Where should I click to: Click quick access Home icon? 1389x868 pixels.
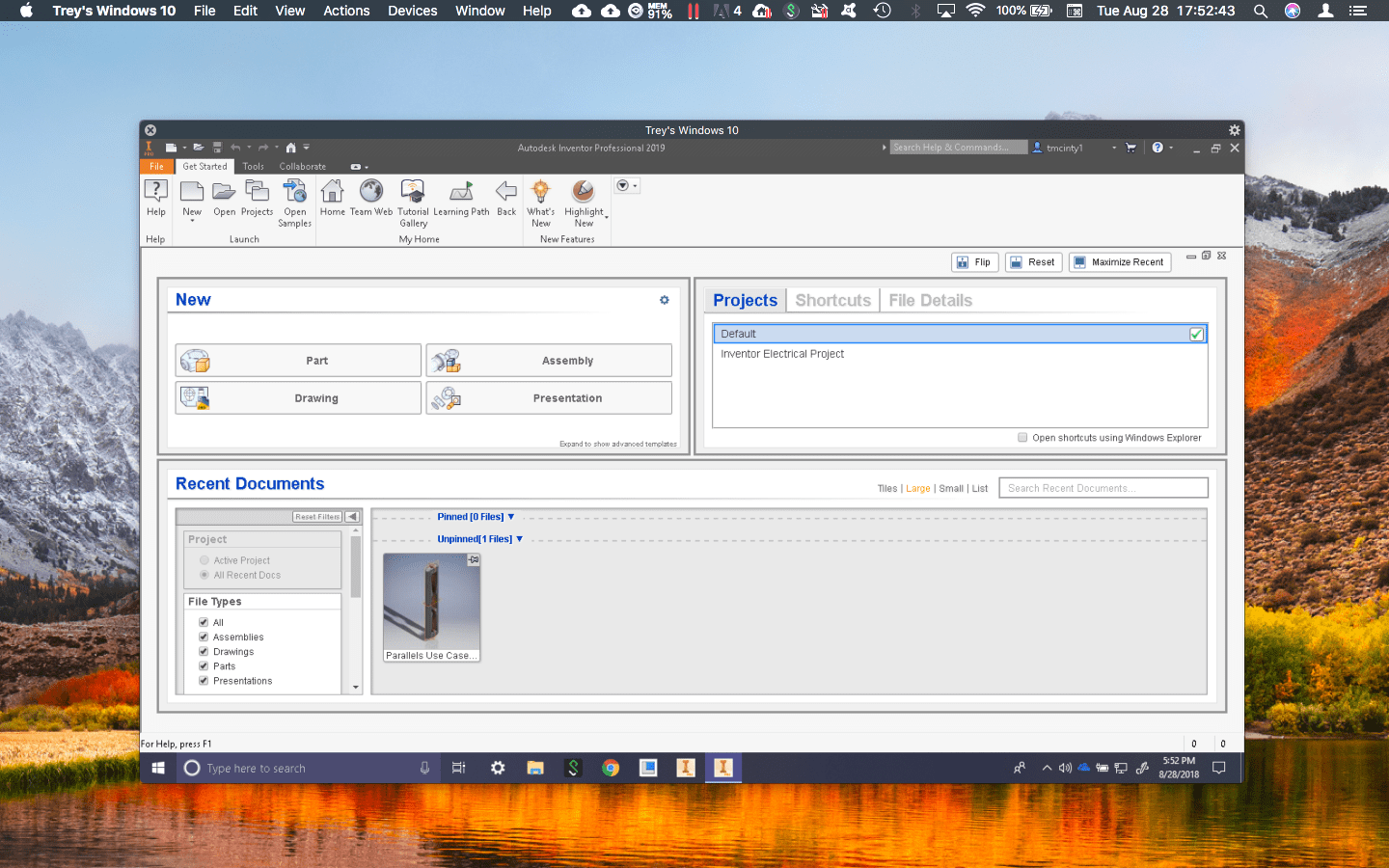(x=290, y=148)
